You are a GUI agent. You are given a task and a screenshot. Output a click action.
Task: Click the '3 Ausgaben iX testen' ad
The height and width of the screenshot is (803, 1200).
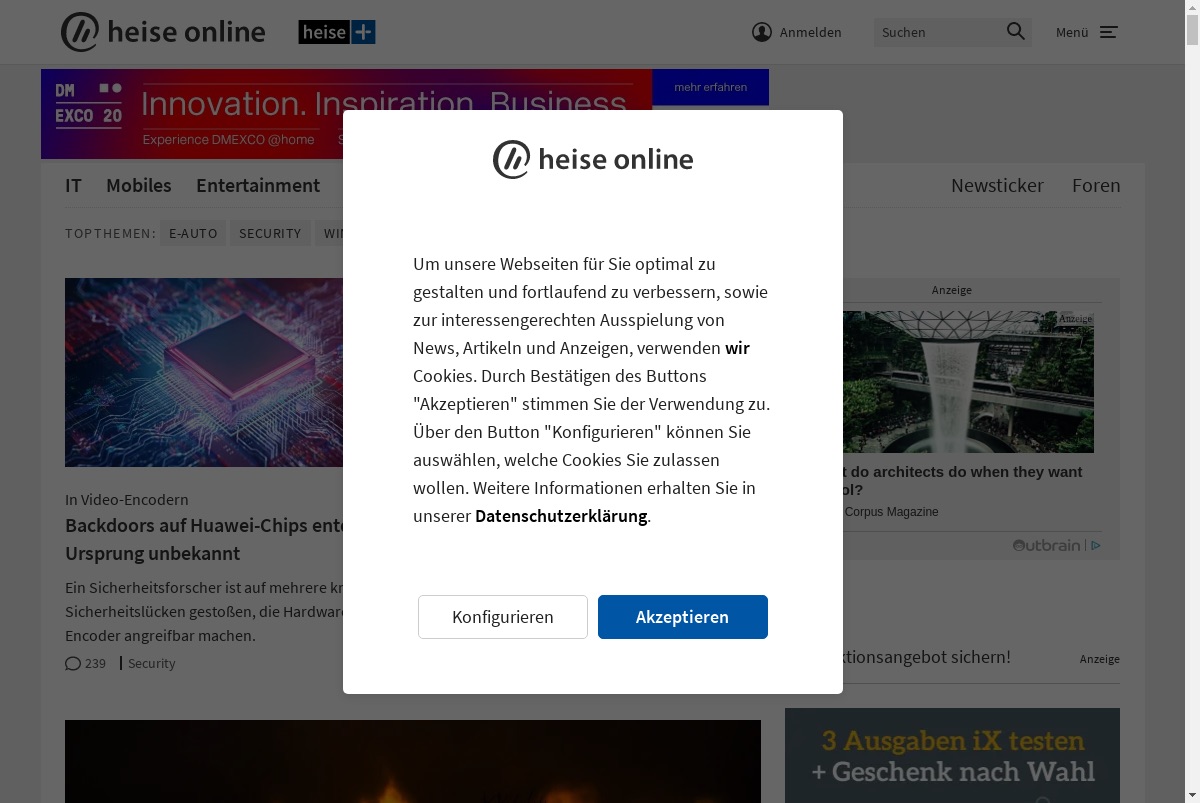pos(952,755)
